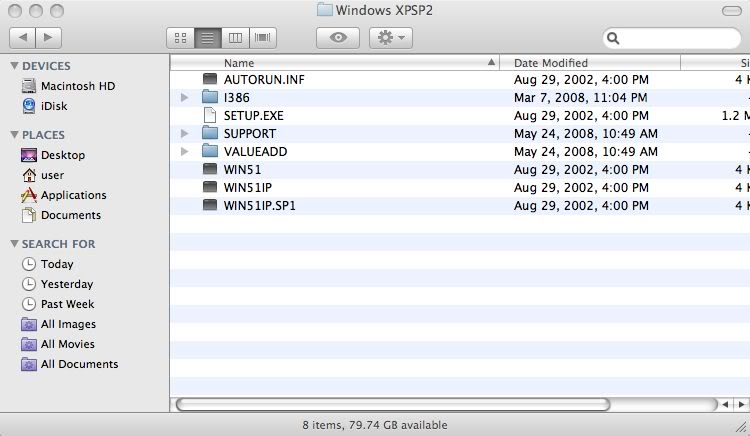Click the Name column sort arrow
The height and width of the screenshot is (436, 750).
(x=491, y=62)
